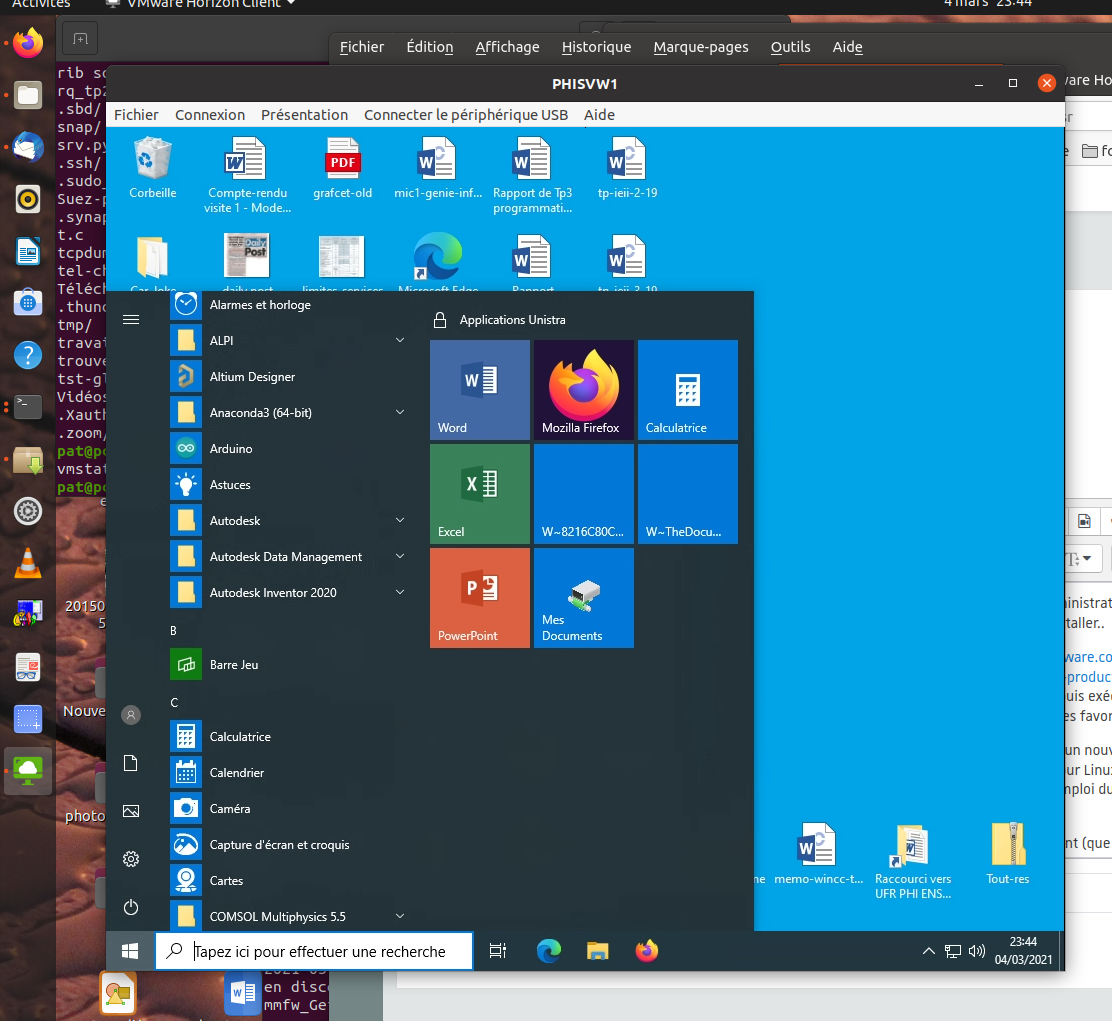Screen dimensions: 1112x1021
Task: Open Cartes app
Action: 291,881
